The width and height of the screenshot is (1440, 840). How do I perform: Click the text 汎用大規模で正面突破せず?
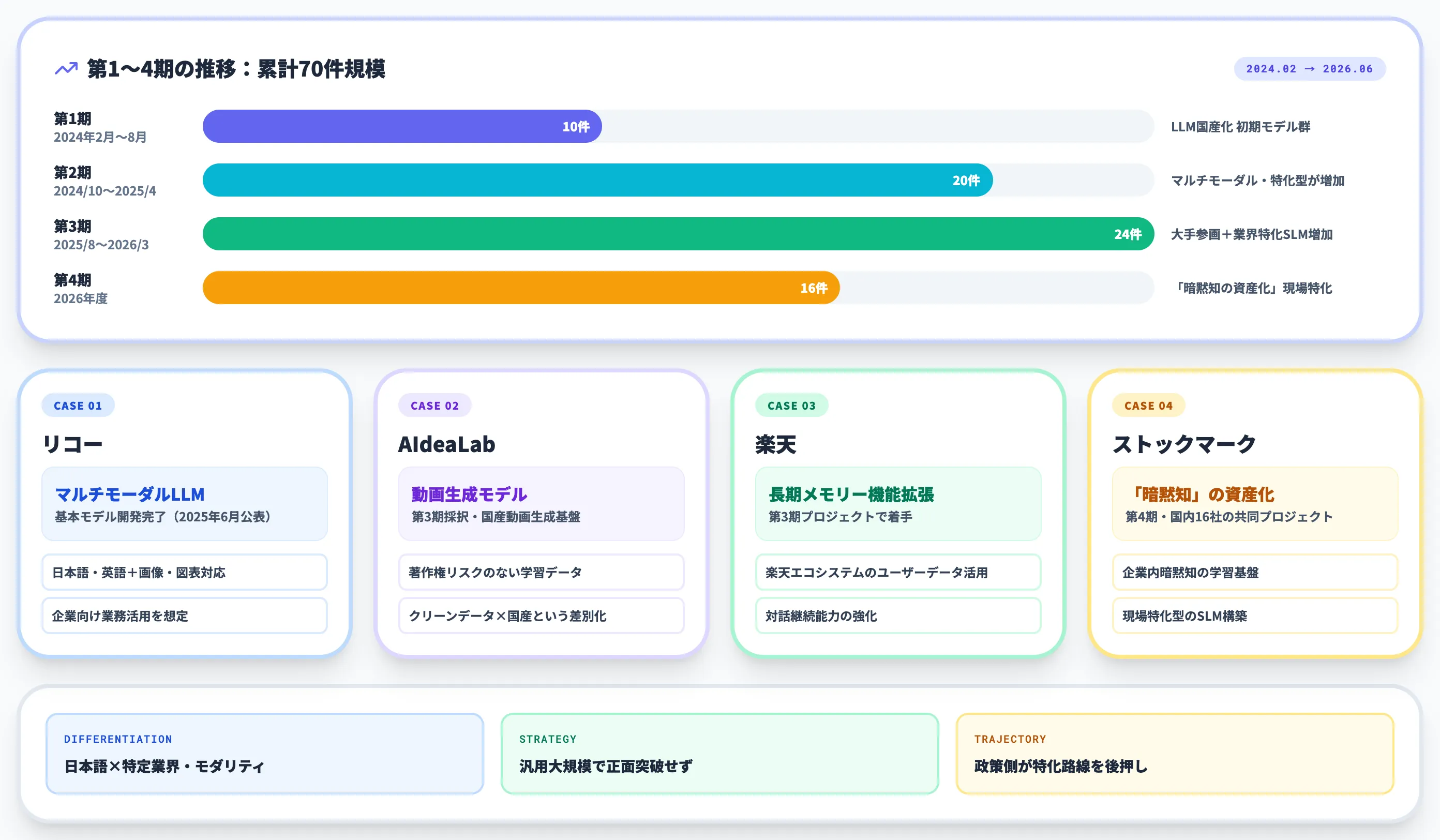(606, 766)
